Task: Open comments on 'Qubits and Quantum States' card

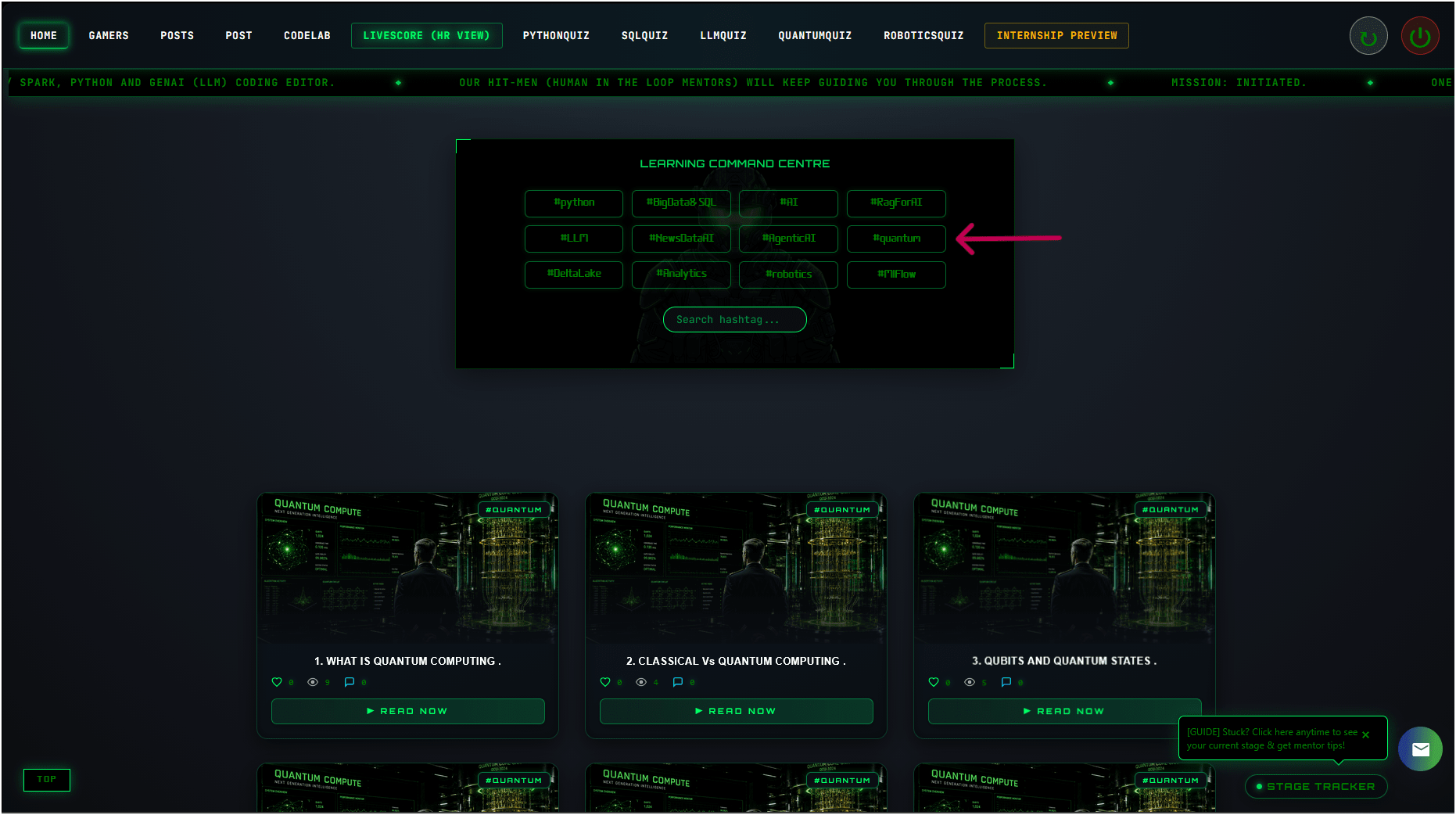Action: click(x=1006, y=682)
